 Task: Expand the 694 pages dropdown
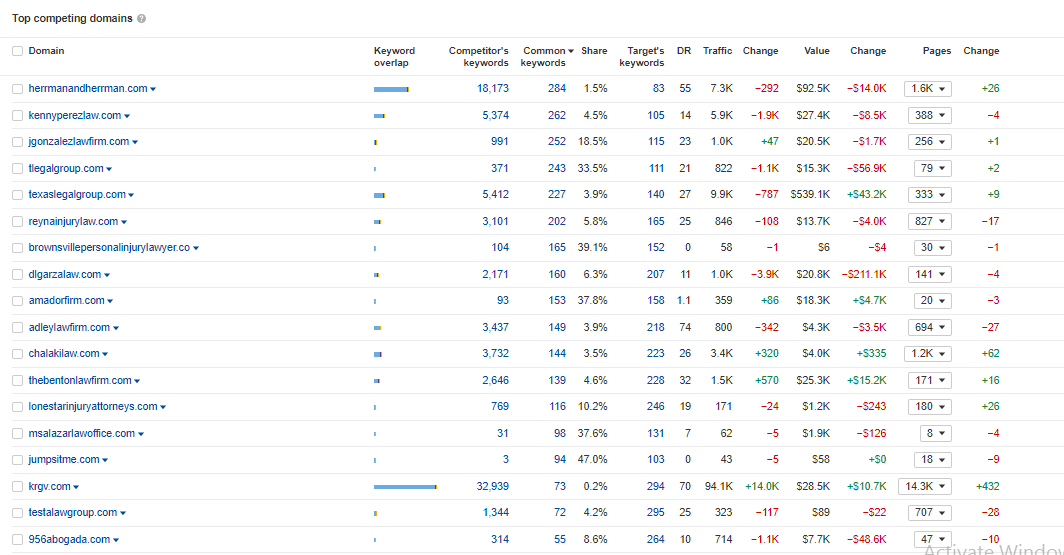[x=930, y=327]
